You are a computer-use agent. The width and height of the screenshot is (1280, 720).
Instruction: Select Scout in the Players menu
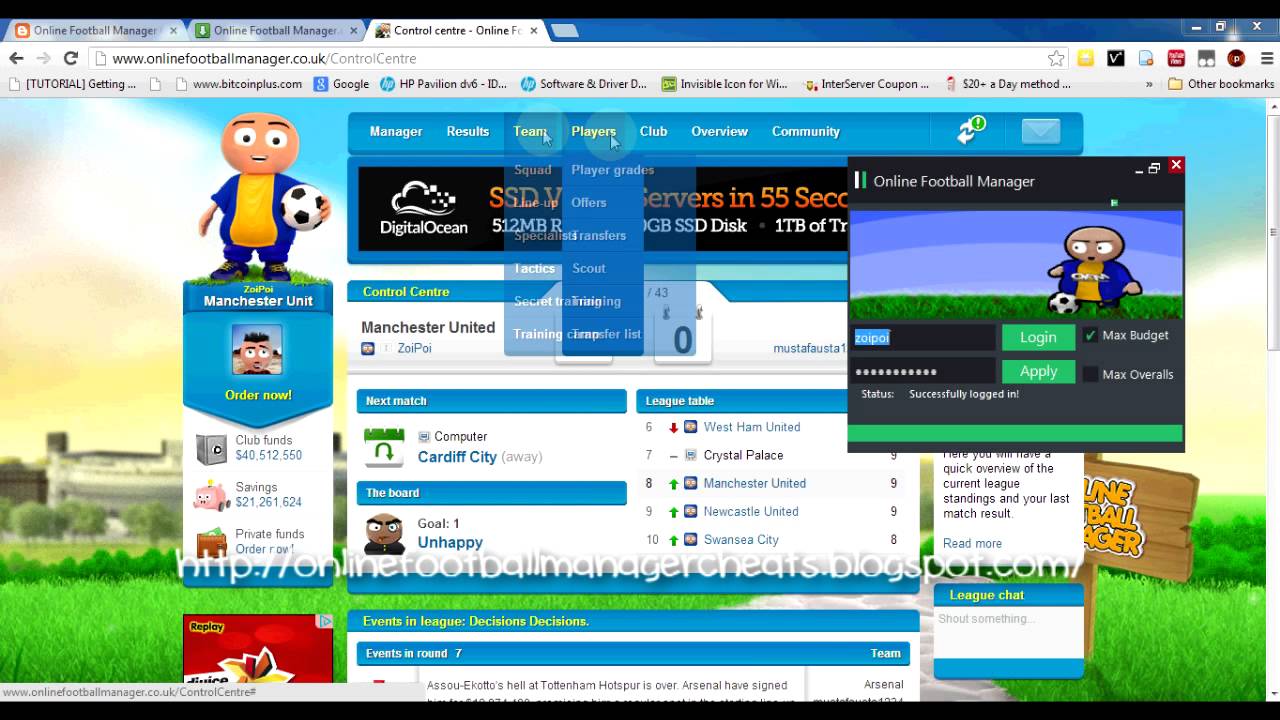coord(589,268)
